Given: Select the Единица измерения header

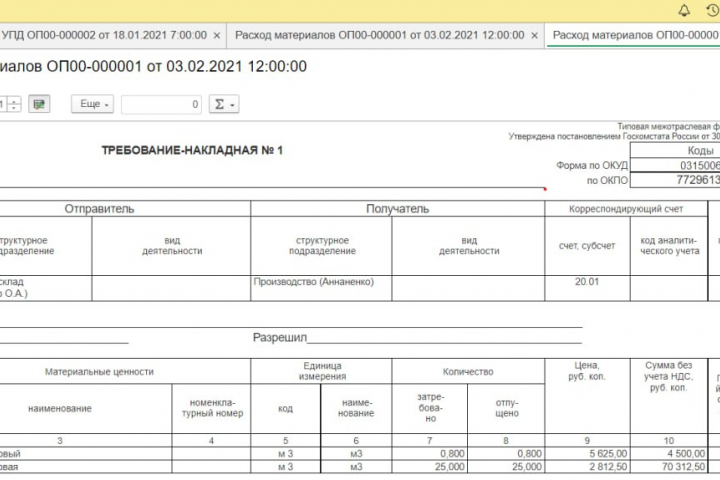Looking at the screenshot, I should point(322,371).
